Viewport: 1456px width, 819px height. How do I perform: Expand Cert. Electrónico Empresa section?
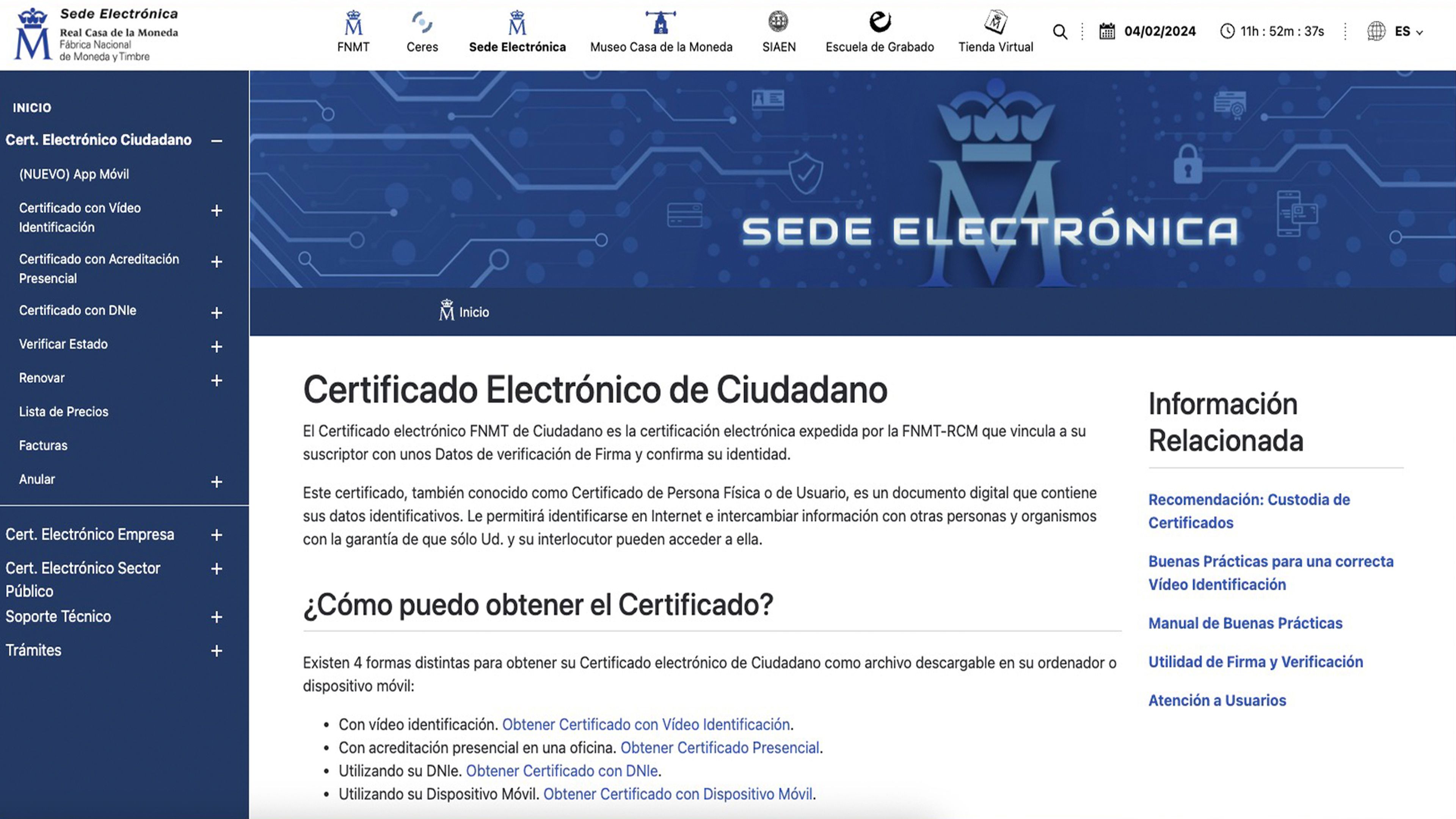(x=217, y=535)
